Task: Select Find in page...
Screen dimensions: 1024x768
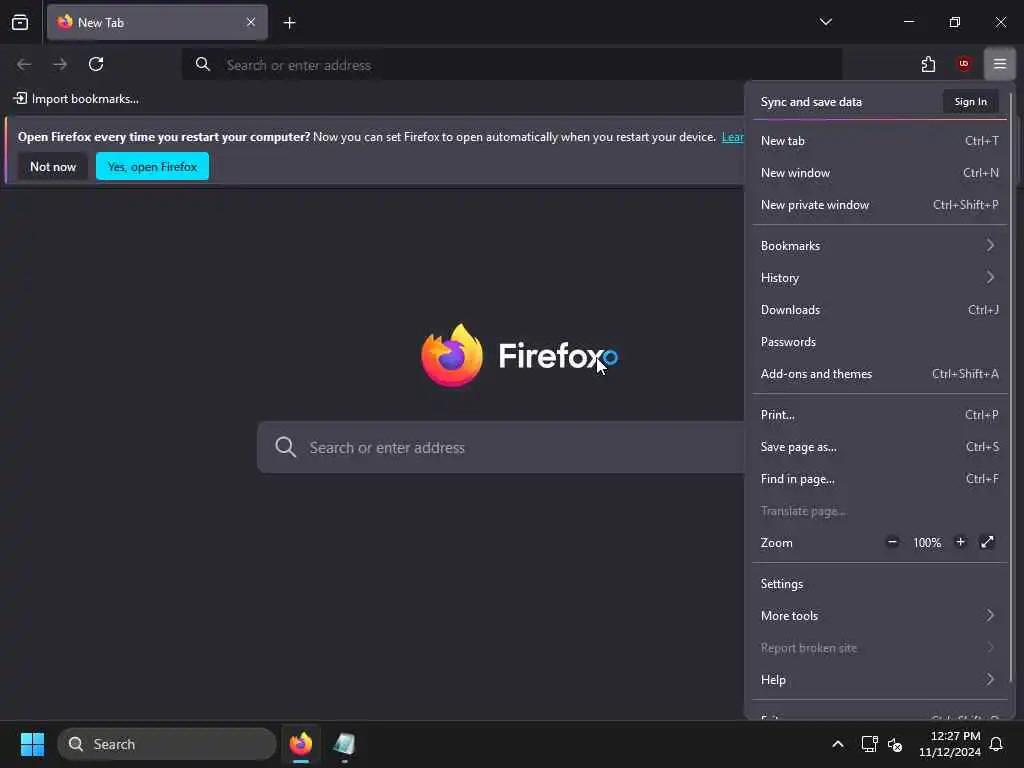Action: click(x=879, y=479)
